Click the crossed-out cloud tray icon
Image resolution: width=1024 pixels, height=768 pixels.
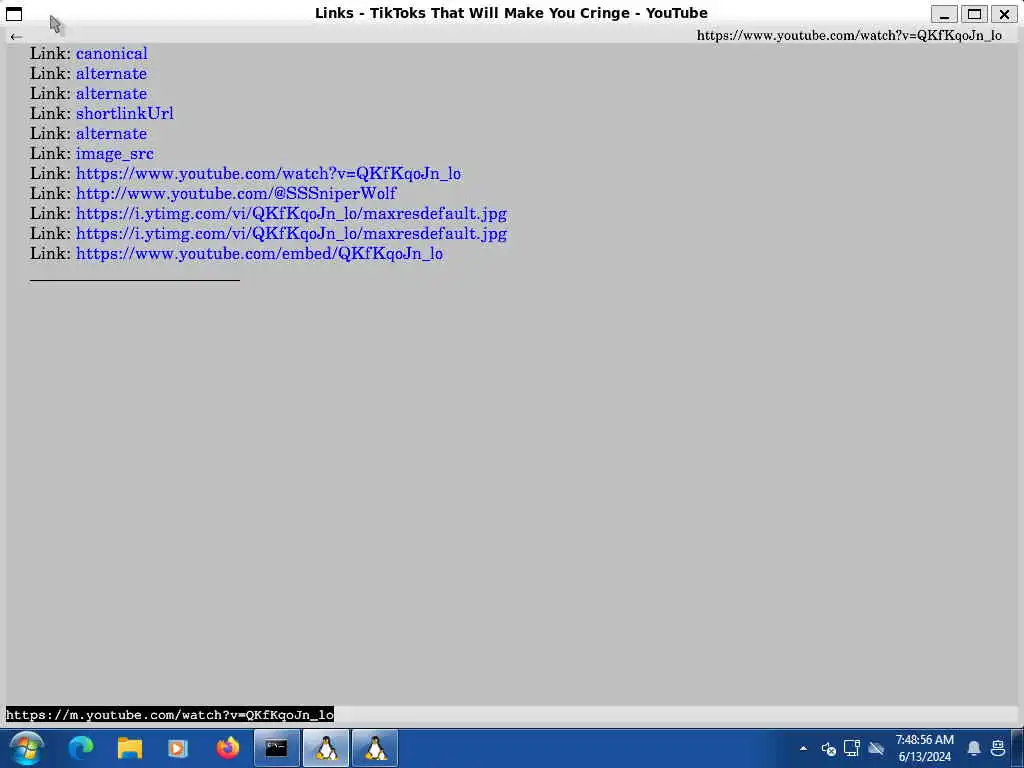(x=876, y=748)
